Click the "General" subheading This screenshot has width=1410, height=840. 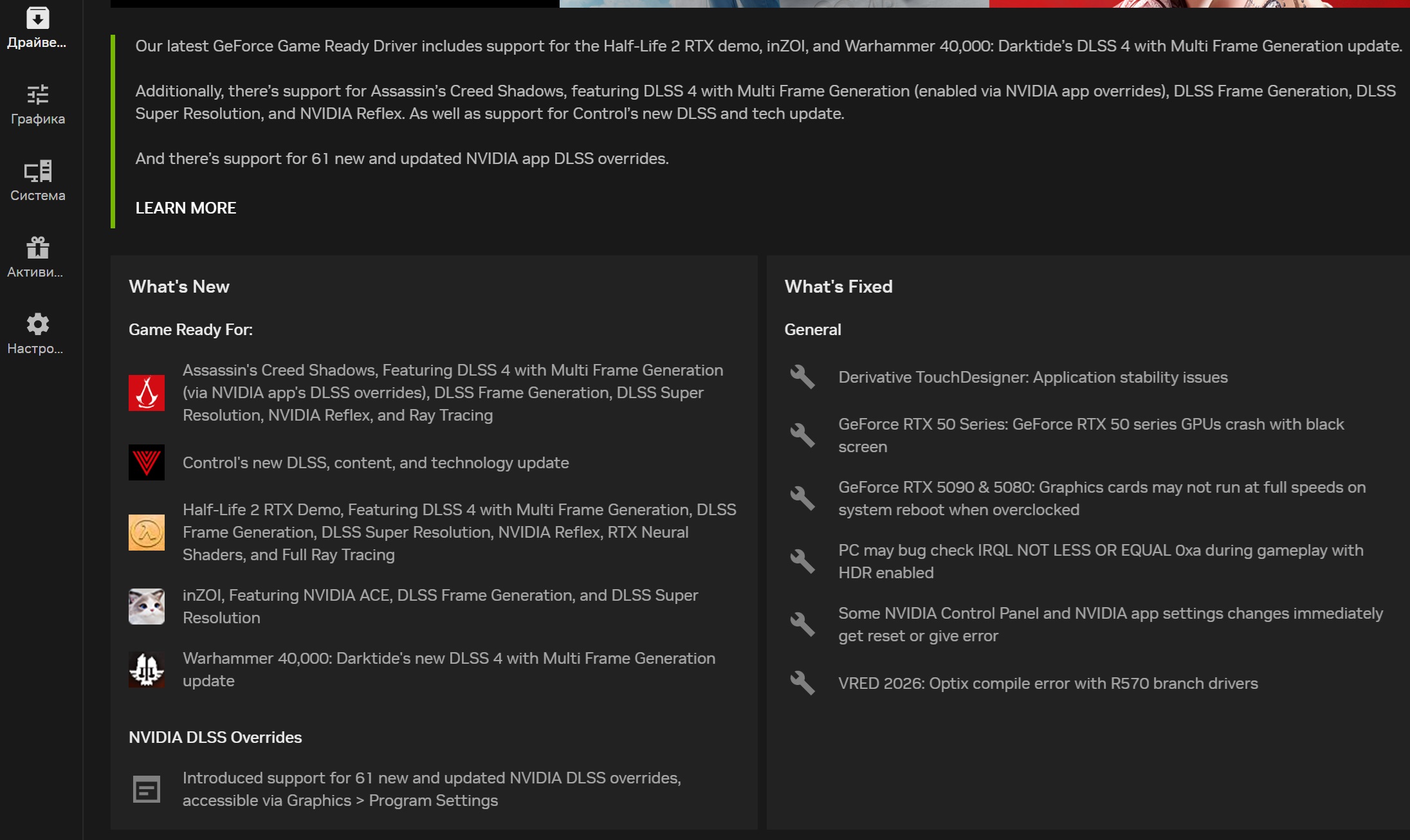(x=812, y=330)
